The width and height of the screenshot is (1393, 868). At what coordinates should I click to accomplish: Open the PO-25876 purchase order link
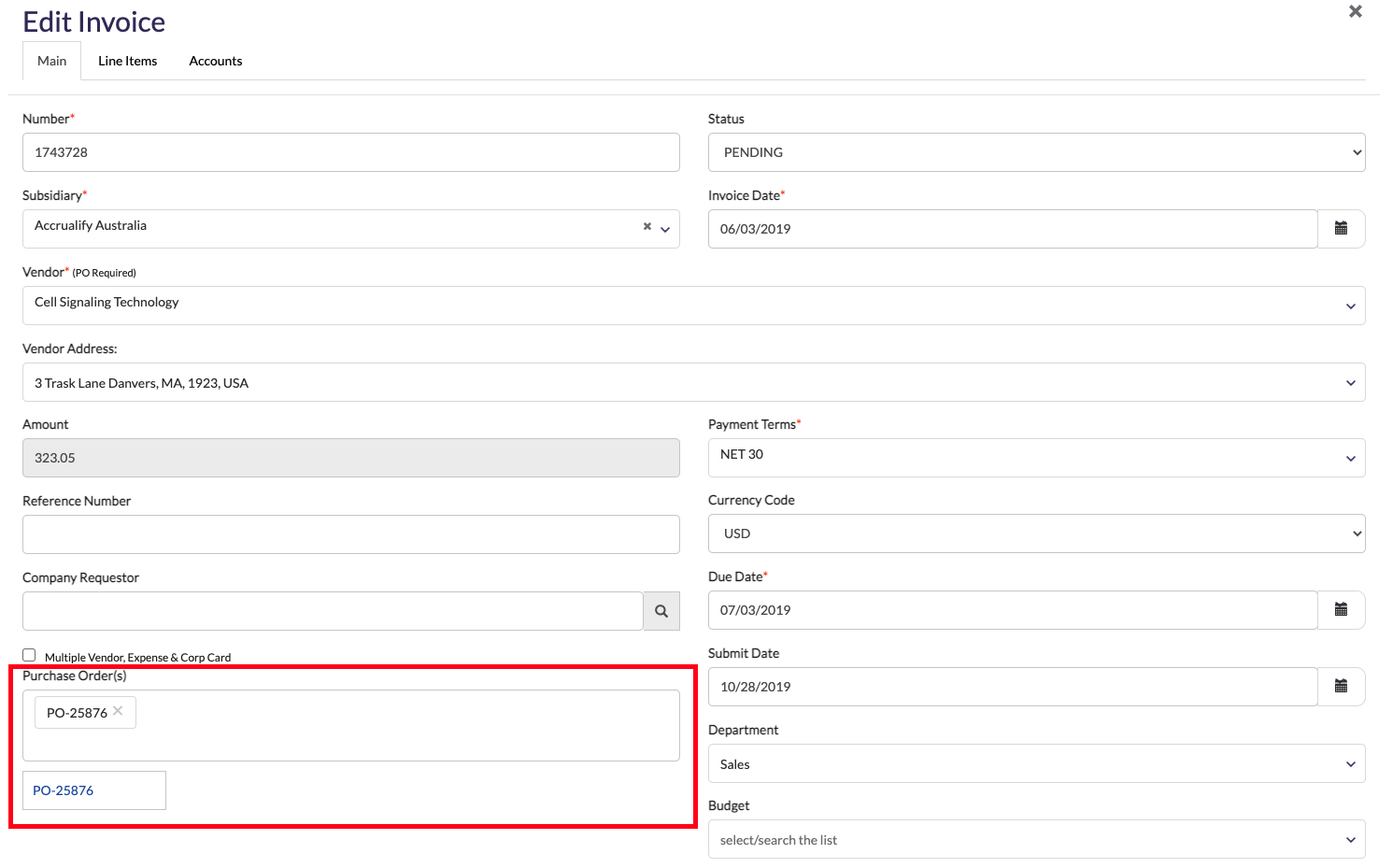[64, 790]
